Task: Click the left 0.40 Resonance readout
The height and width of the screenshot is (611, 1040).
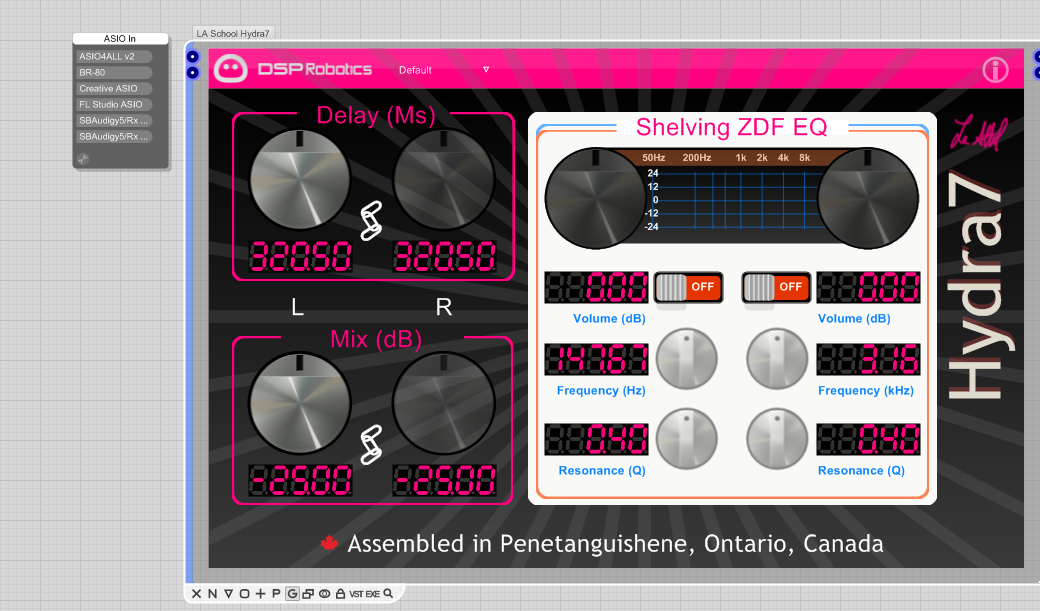Action: (x=596, y=439)
